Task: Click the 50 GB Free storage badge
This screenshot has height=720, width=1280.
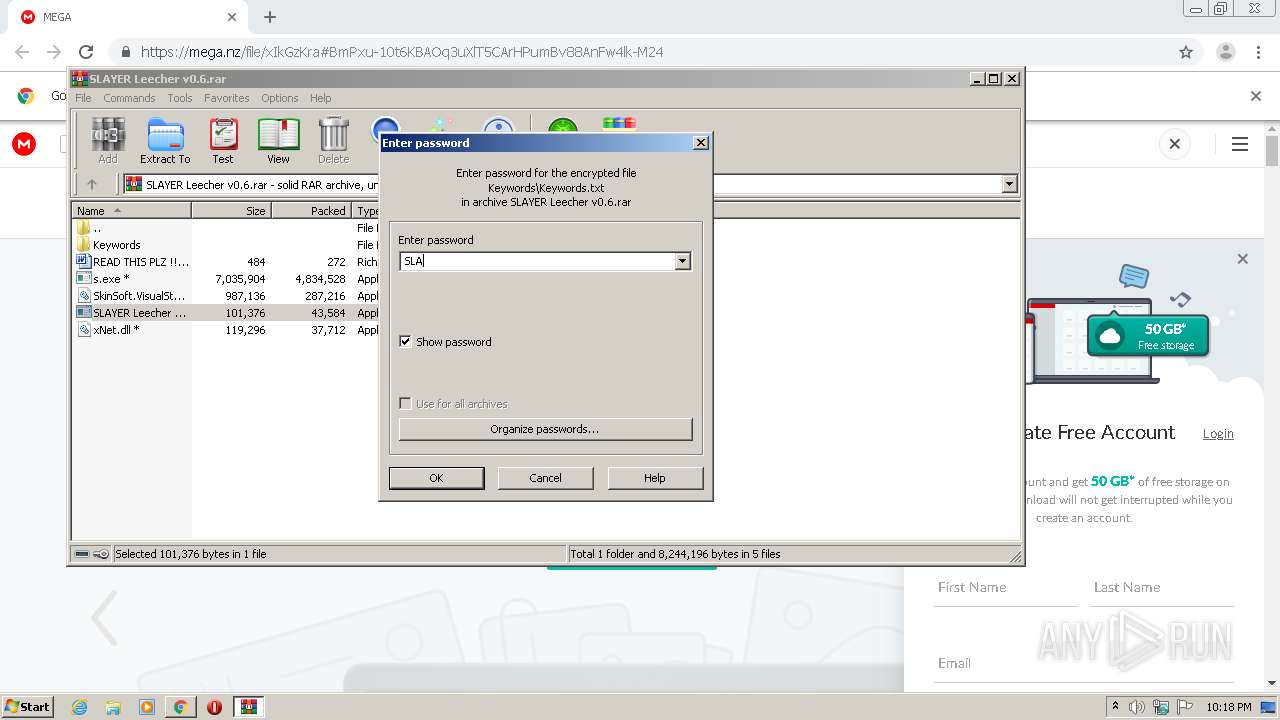Action: pyautogui.click(x=1147, y=336)
